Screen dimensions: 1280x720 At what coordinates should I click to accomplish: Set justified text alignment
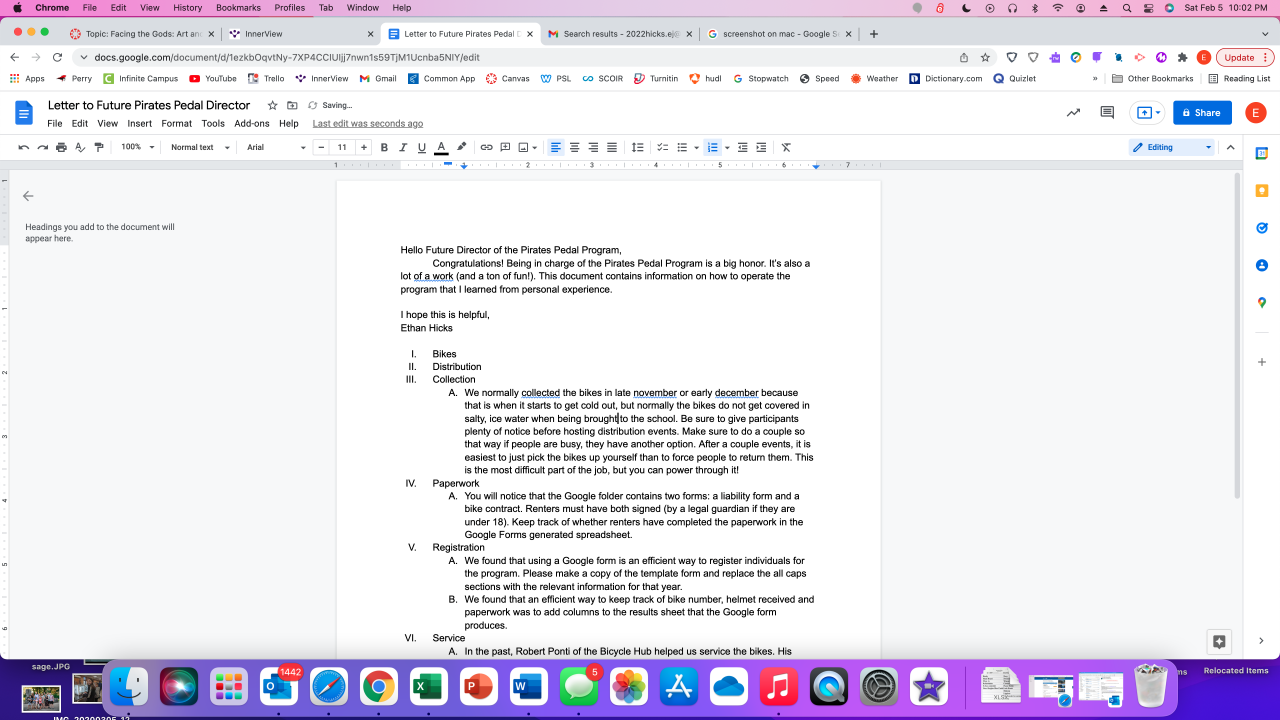(612, 147)
